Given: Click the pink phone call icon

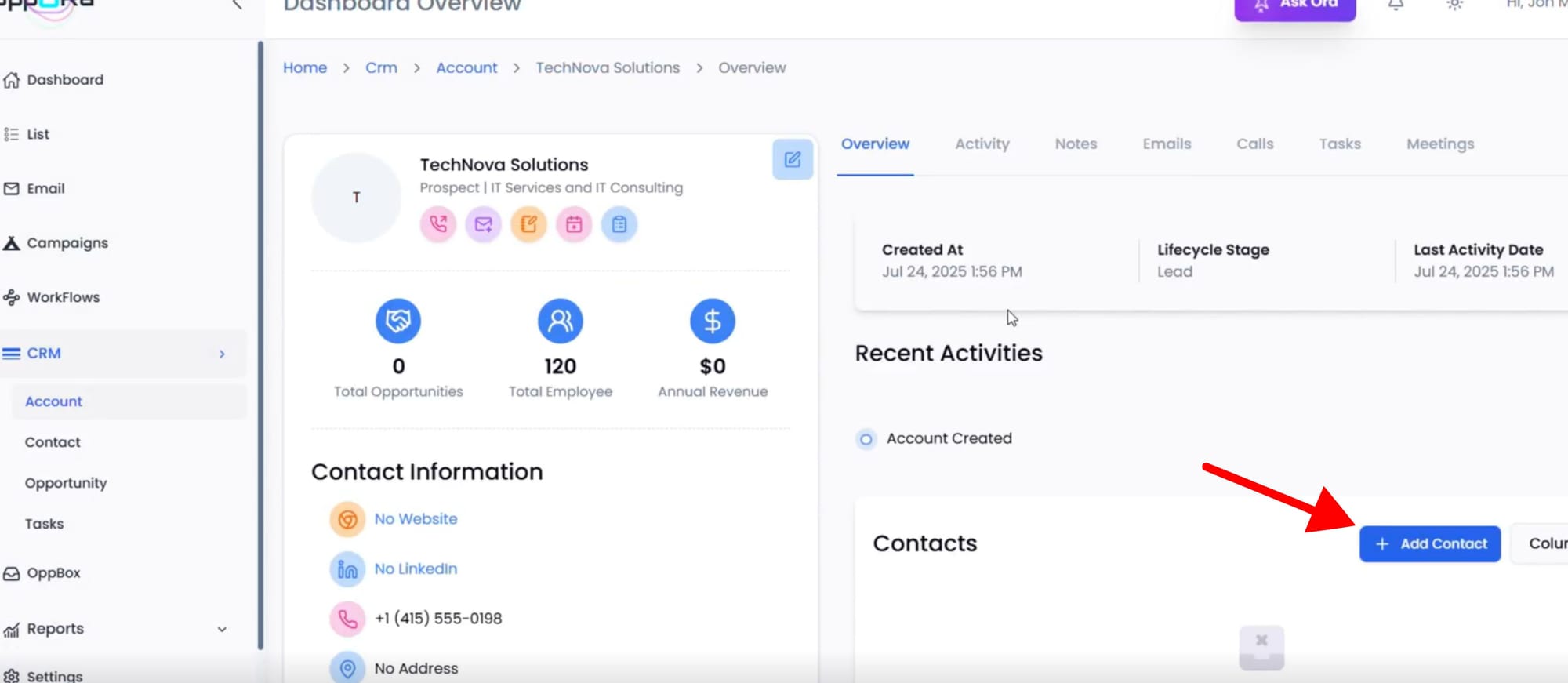Looking at the screenshot, I should [x=438, y=225].
